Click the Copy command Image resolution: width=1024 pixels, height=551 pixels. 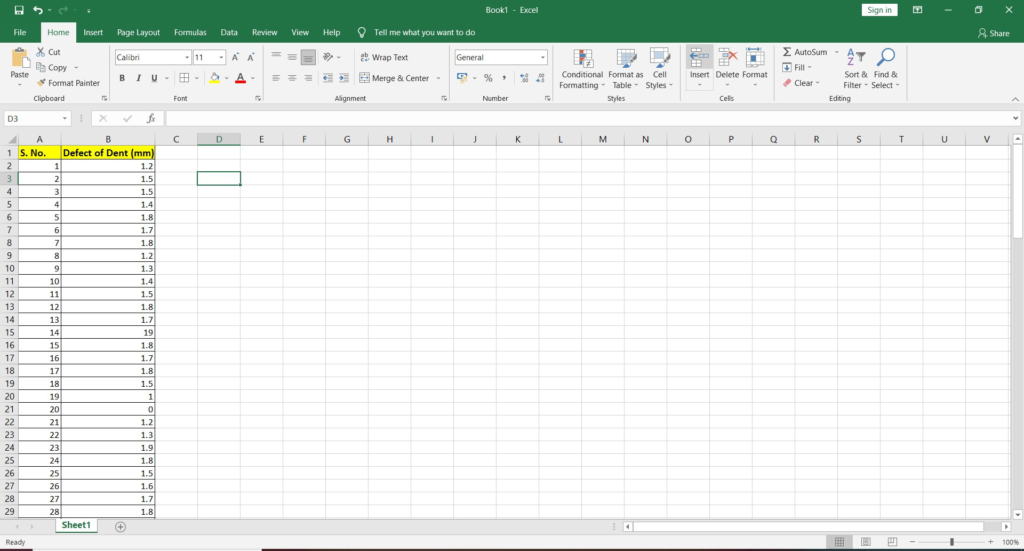tap(52, 67)
